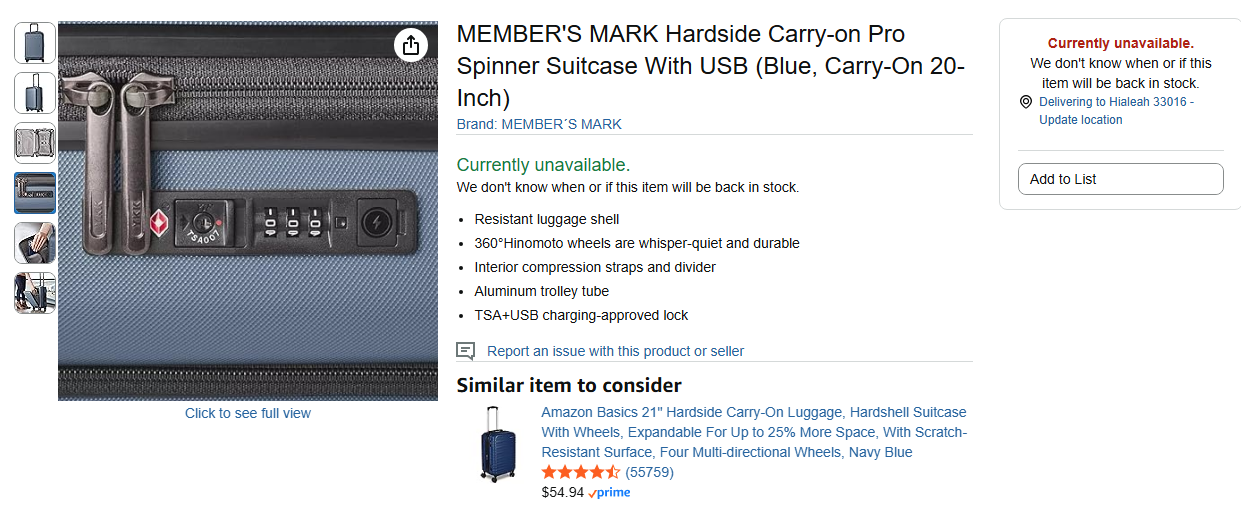
Task: Click the report issue speech bubble icon
Action: pos(465,351)
